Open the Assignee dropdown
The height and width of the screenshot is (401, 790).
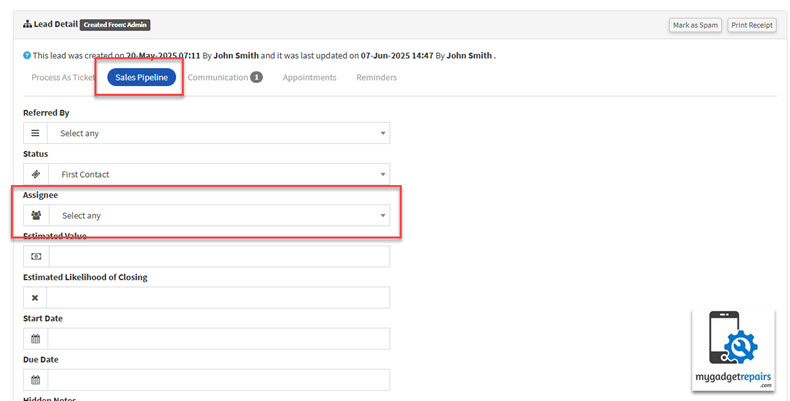(x=219, y=216)
